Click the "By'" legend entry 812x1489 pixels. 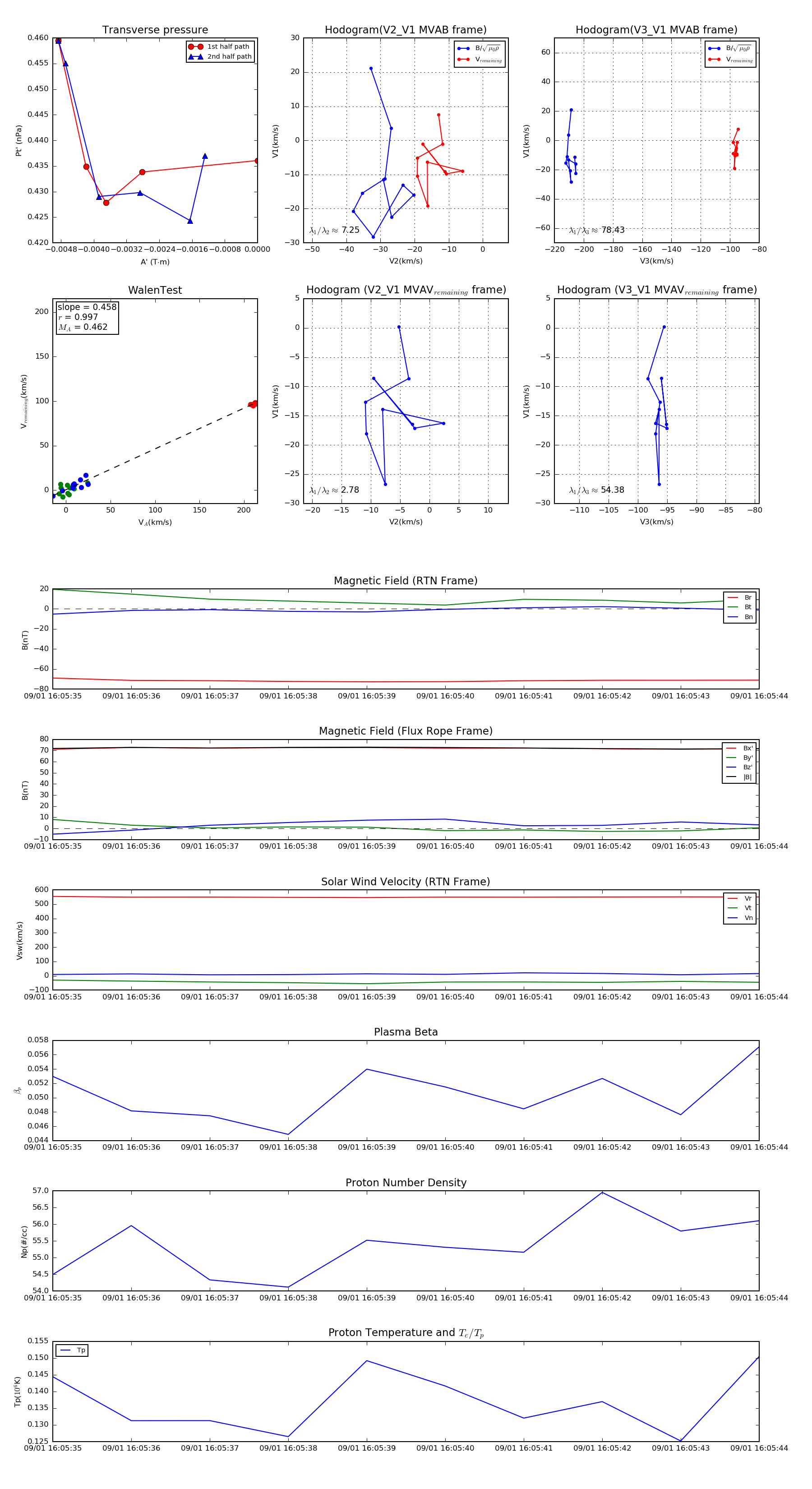pos(739,758)
